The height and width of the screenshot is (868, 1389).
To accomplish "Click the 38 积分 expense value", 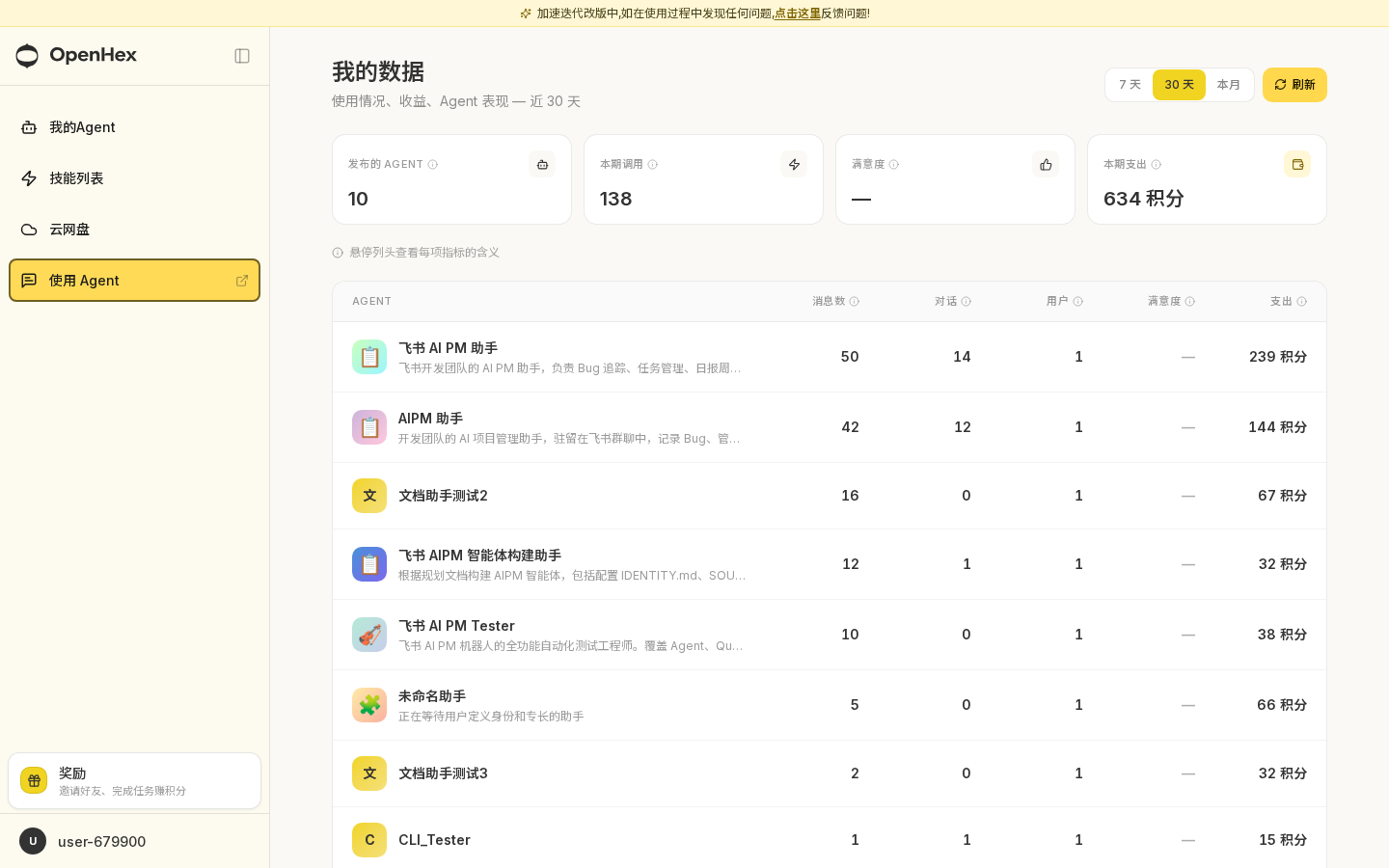I will pyautogui.click(x=1283, y=635).
